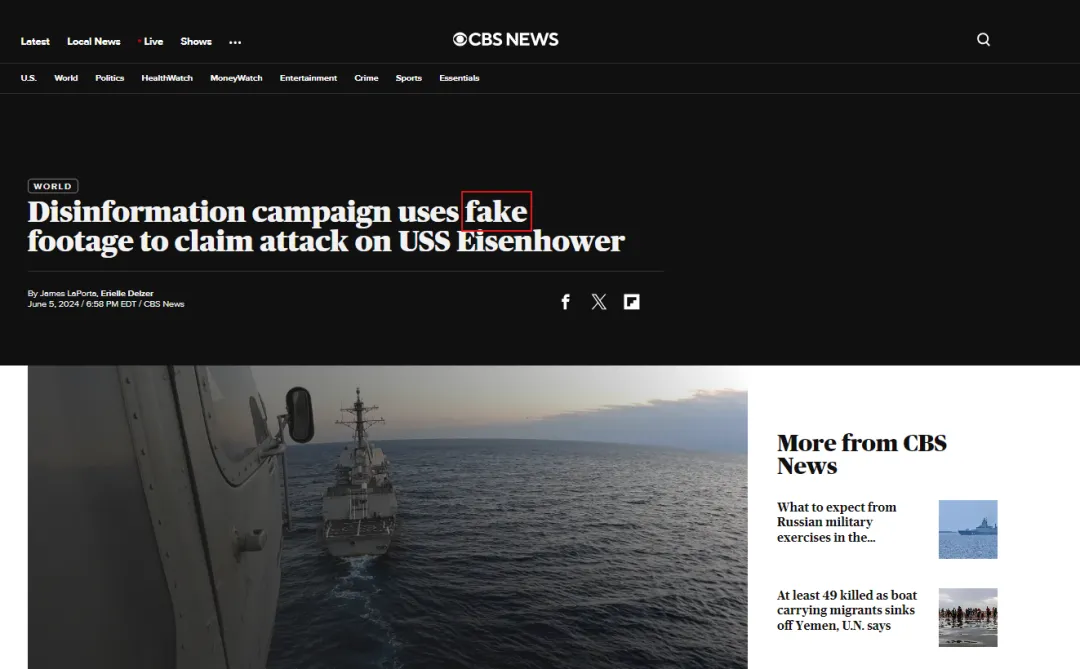Open the Essentials section
1080x669 pixels.
(459, 78)
